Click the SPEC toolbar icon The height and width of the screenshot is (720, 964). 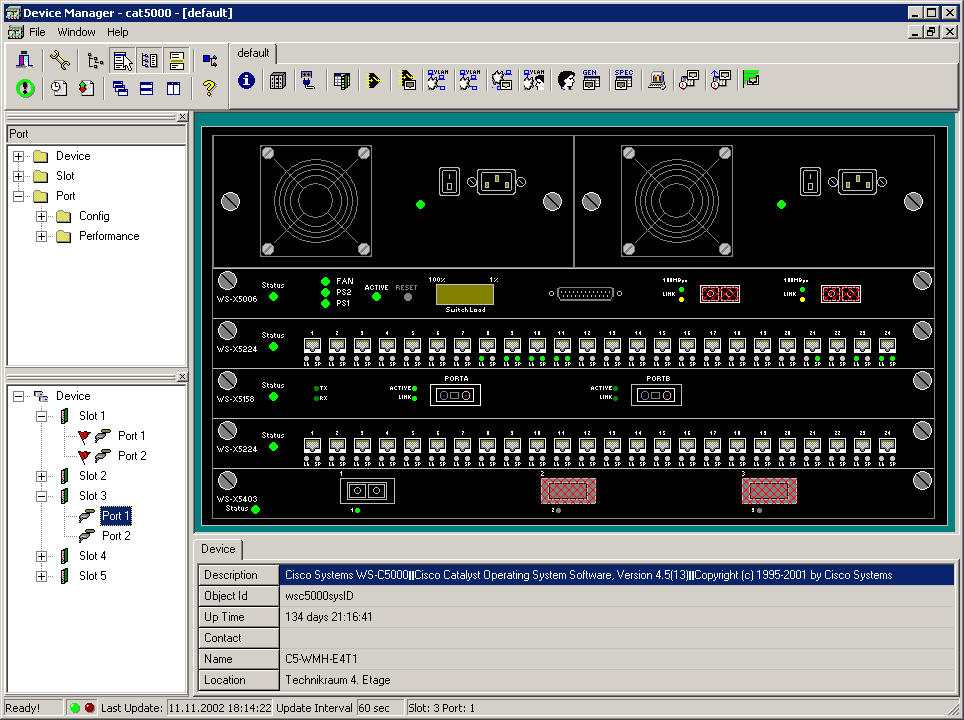(623, 81)
